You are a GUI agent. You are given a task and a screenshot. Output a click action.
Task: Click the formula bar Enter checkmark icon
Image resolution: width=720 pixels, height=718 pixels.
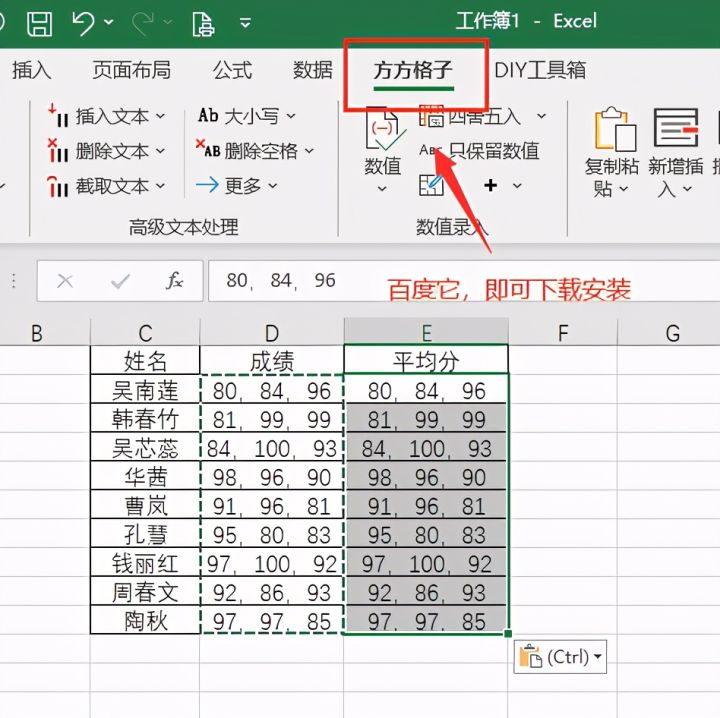tap(120, 280)
